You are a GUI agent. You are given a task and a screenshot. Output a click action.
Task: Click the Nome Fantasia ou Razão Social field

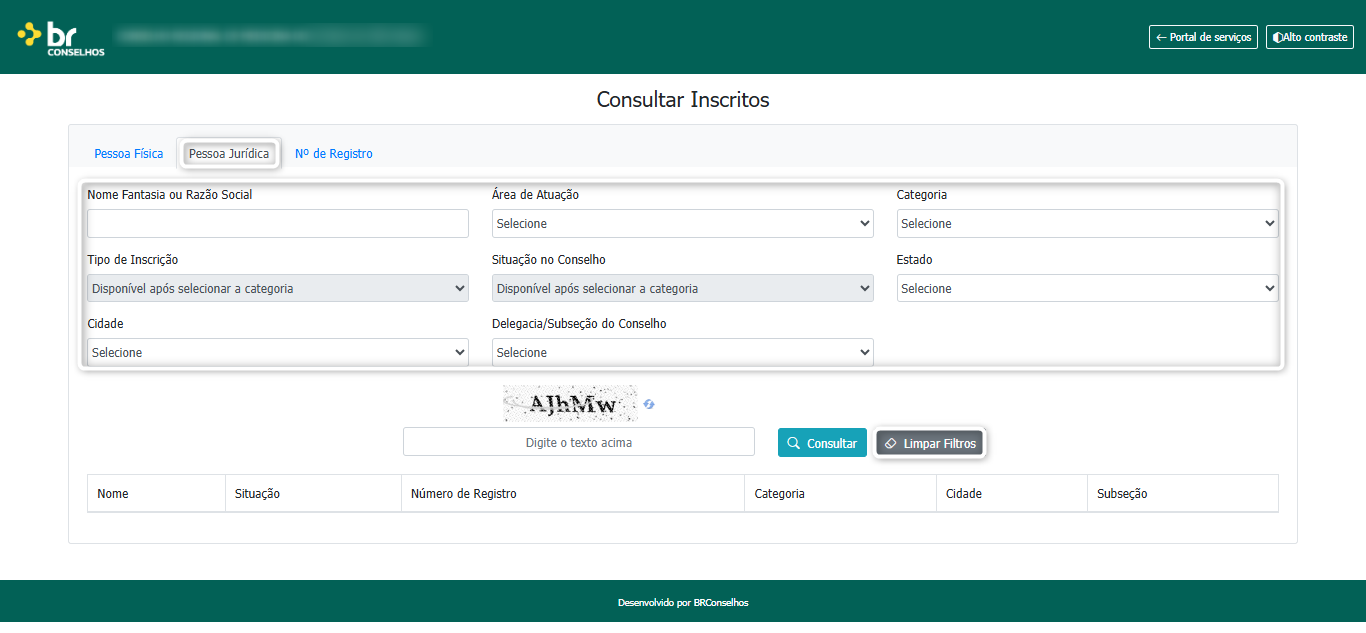pyautogui.click(x=278, y=224)
